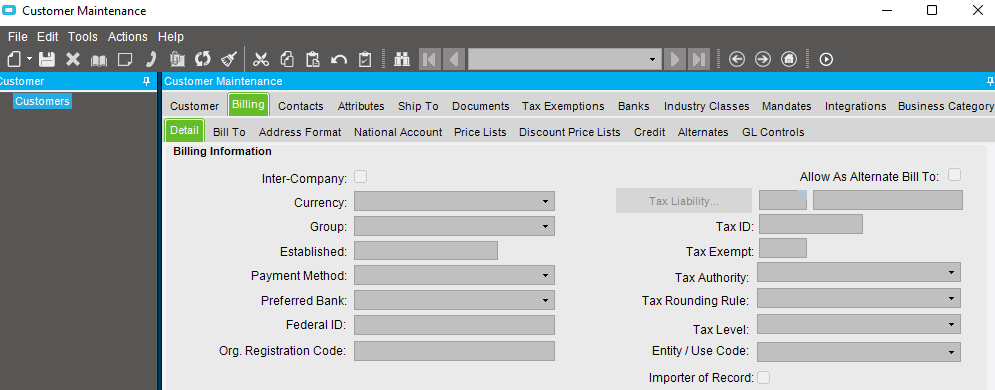Toggle the Inter-Company checkbox
Screen dimensions: 995x390
pyautogui.click(x=360, y=177)
